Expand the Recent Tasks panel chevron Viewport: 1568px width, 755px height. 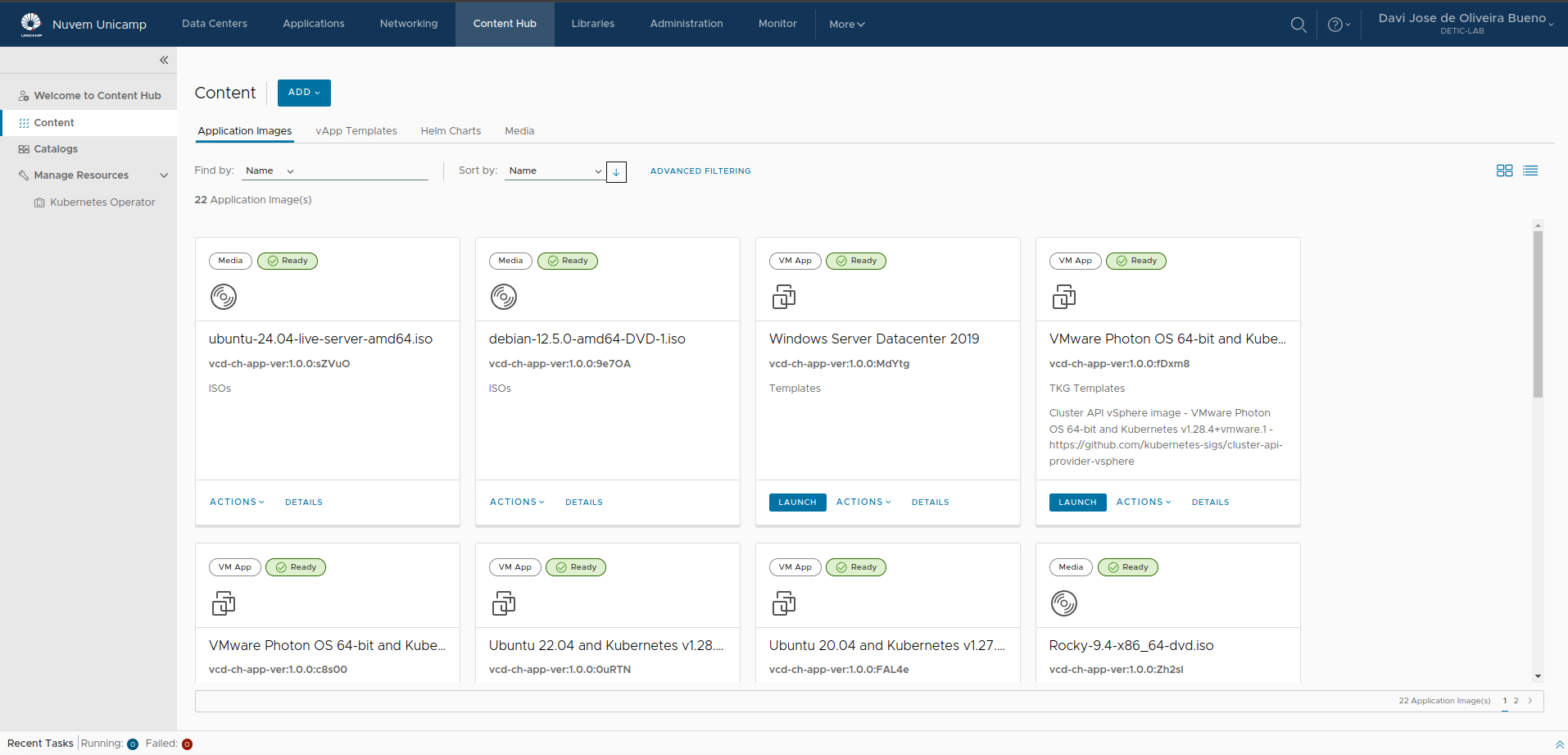tap(1559, 744)
